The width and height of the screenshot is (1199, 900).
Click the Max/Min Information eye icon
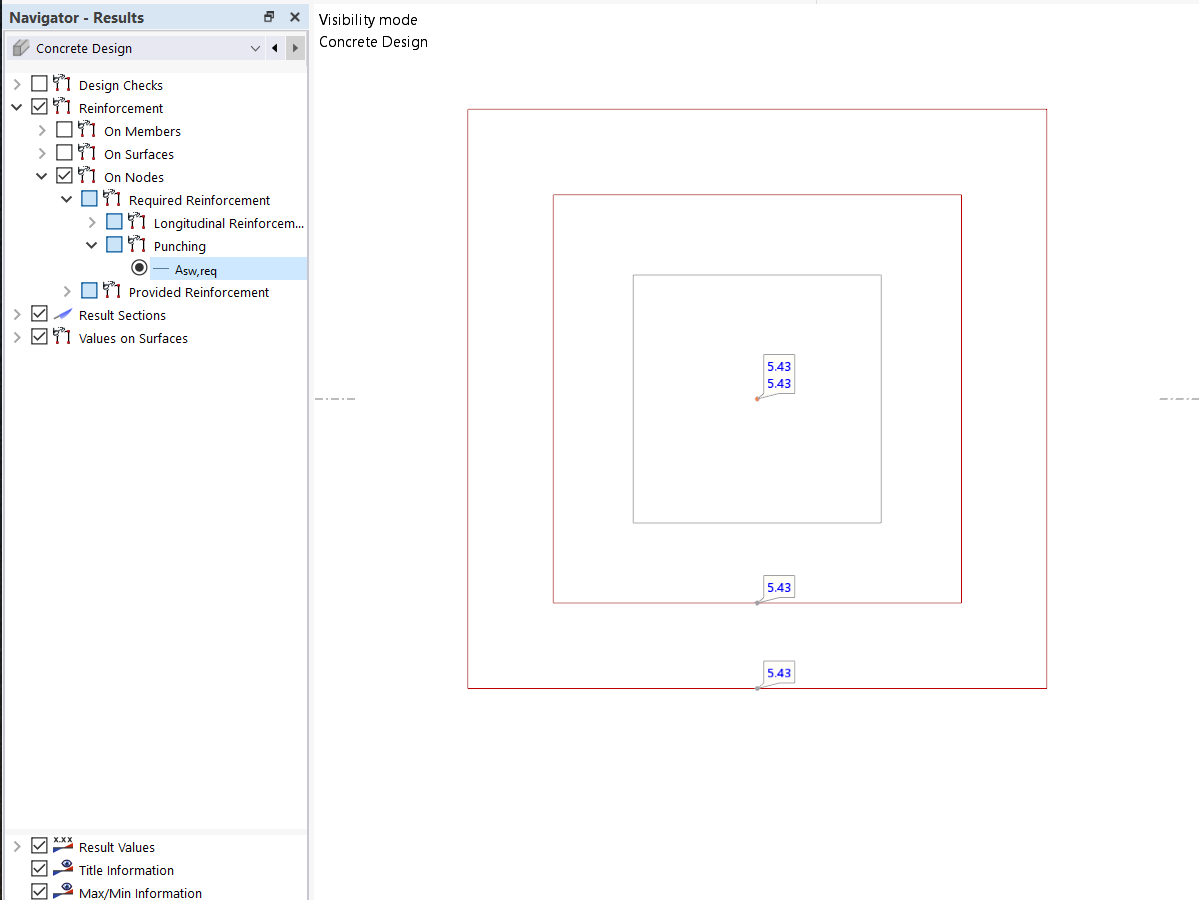point(62,892)
